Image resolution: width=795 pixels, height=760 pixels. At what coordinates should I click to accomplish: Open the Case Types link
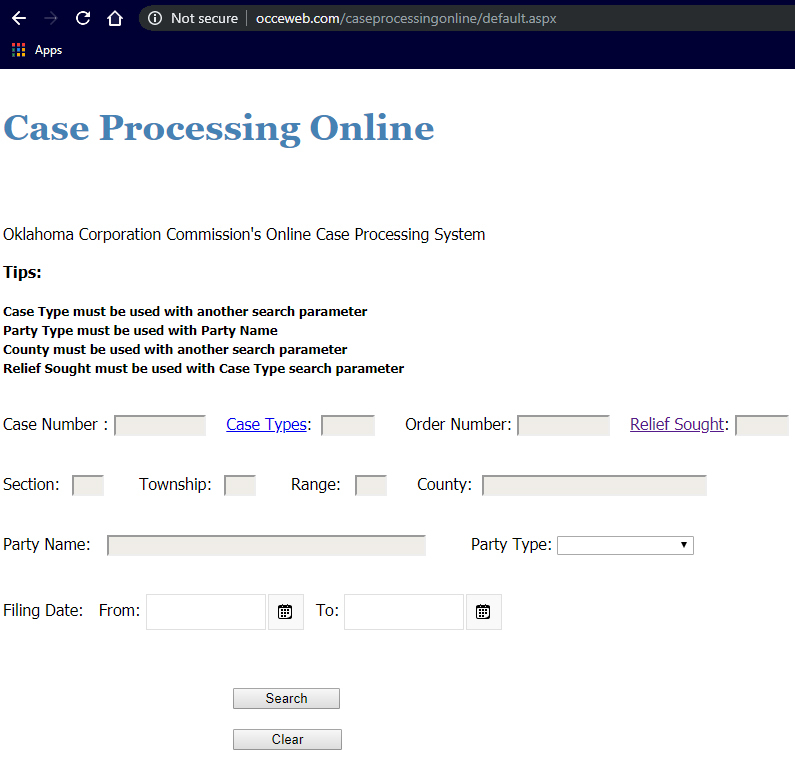(x=266, y=424)
